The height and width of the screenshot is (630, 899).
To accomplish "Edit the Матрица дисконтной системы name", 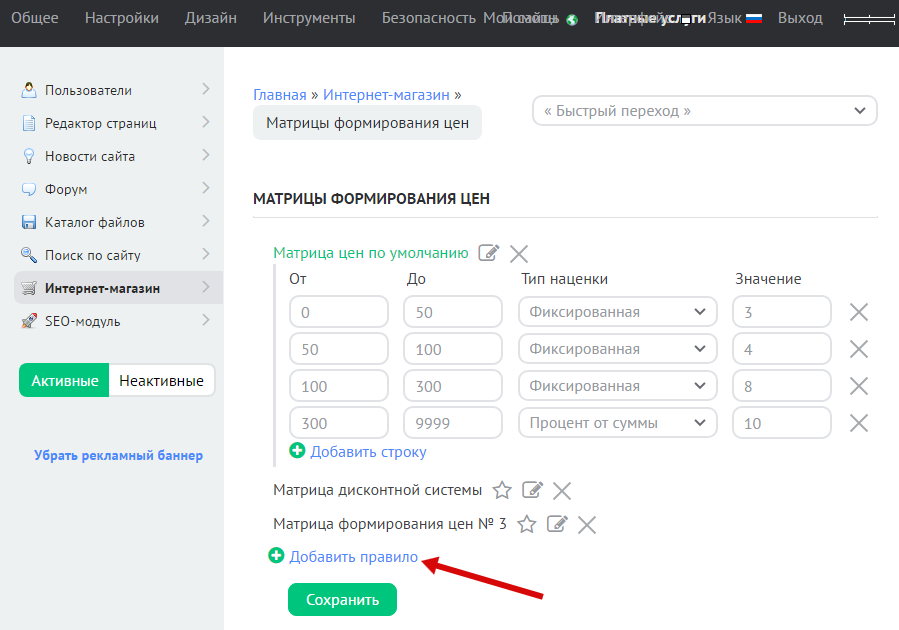I will coord(533,491).
